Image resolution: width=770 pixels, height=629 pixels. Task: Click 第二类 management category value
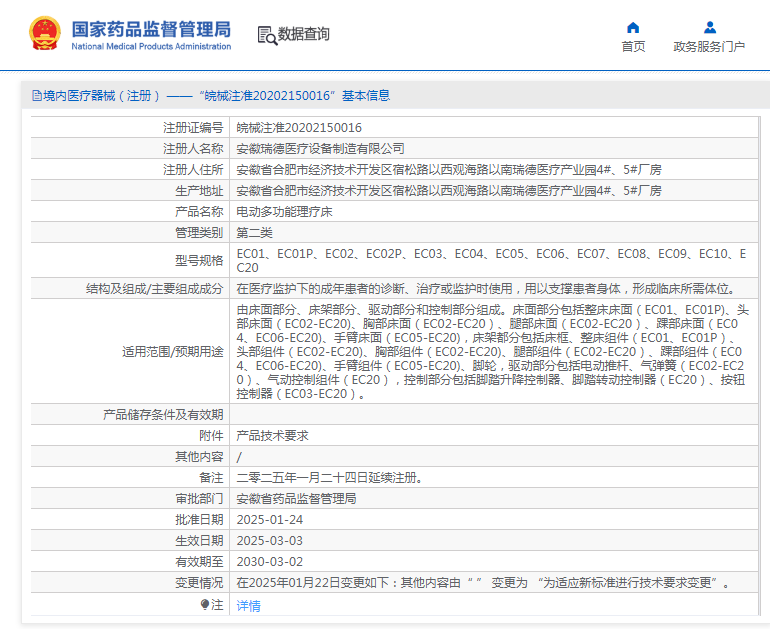pos(254,233)
